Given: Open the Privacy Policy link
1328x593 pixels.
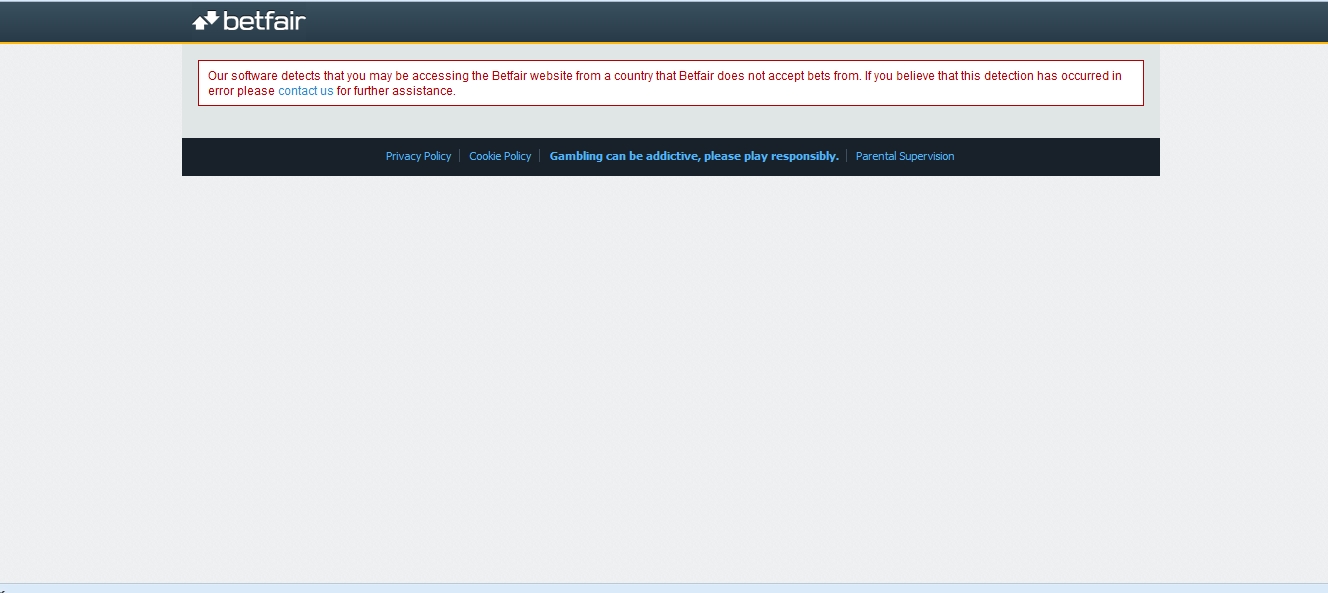Looking at the screenshot, I should [418, 156].
